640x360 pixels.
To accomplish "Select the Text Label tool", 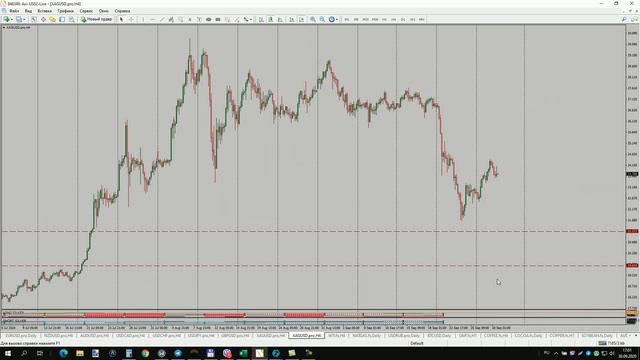I will pos(199,19).
